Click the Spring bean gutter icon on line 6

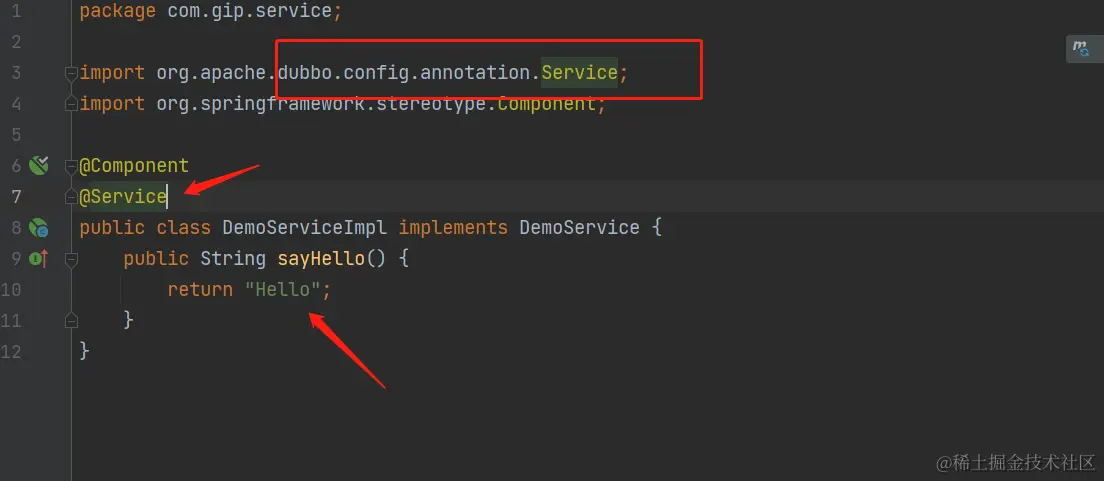point(38,165)
